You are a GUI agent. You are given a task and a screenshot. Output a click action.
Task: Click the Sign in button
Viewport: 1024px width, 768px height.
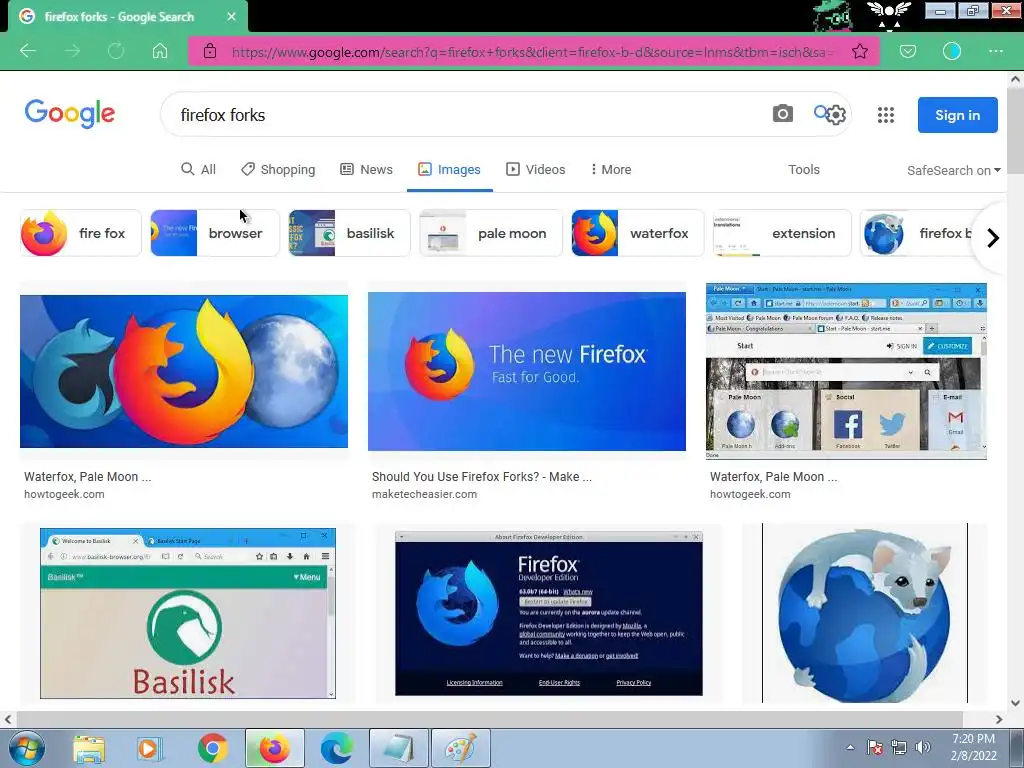(957, 115)
